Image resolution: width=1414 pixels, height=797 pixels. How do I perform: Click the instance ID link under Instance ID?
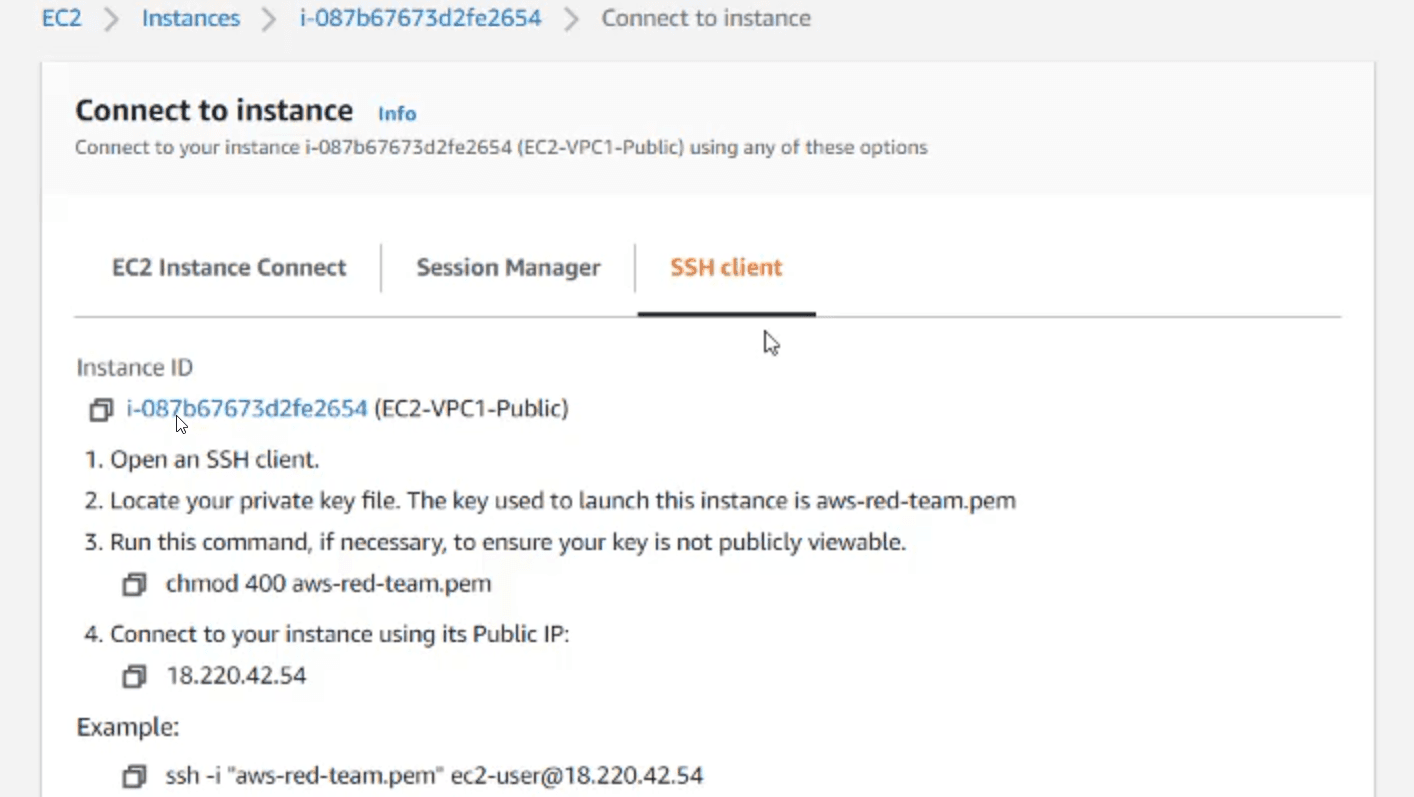click(x=247, y=408)
